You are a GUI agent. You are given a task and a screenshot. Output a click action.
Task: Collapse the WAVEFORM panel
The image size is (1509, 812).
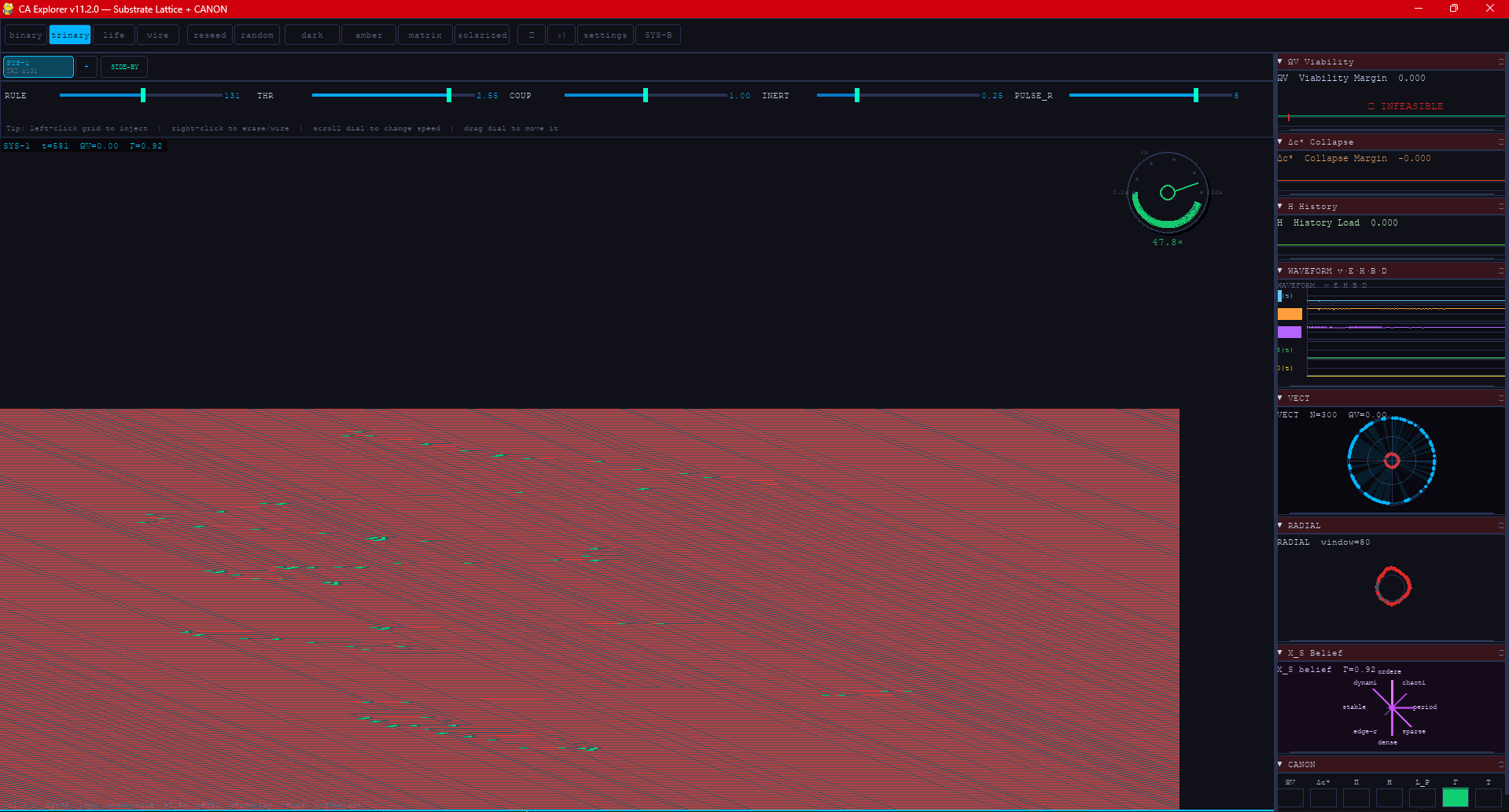pos(1280,270)
